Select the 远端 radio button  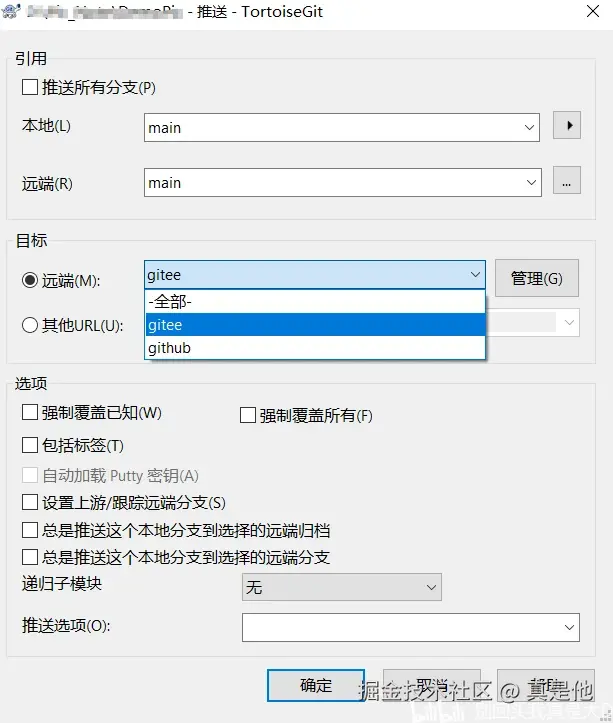pos(29,280)
